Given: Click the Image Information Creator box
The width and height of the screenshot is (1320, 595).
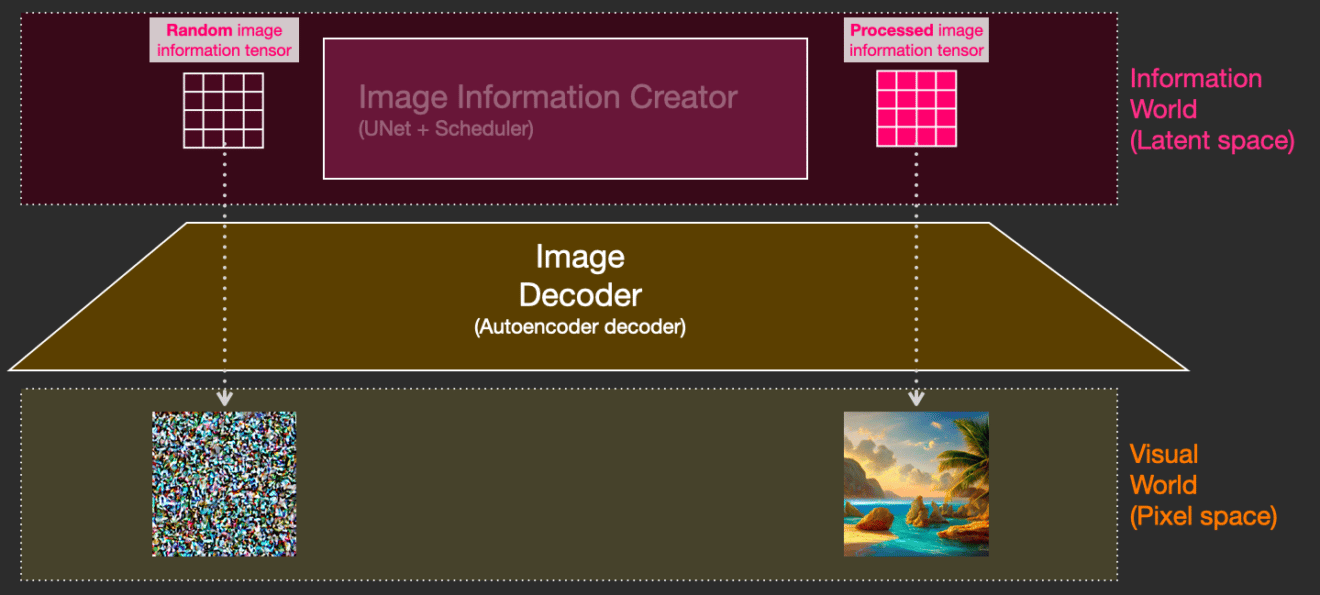Looking at the screenshot, I should point(565,108).
